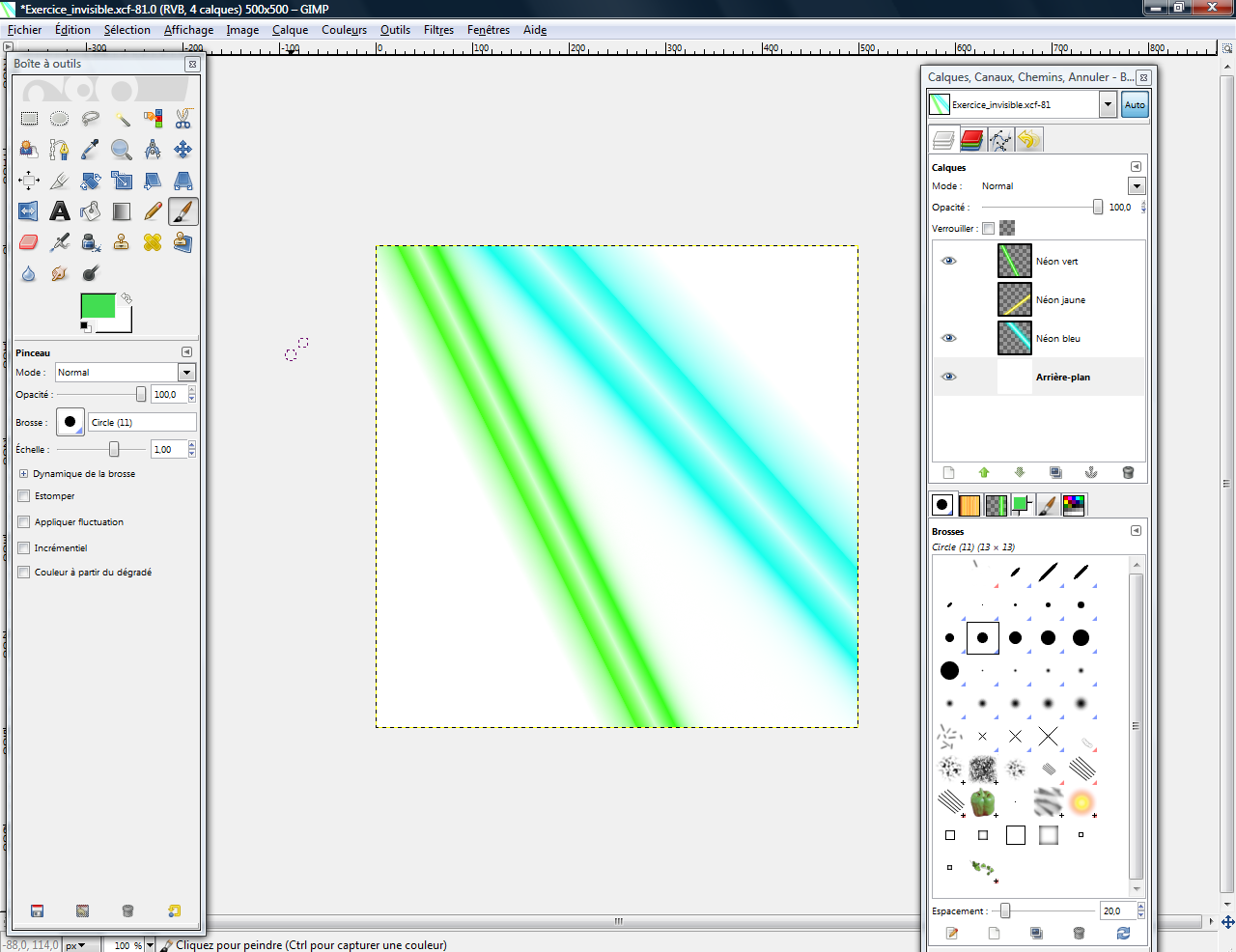The height and width of the screenshot is (952, 1236).
Task: Click the green foreground color swatch
Action: tap(98, 306)
